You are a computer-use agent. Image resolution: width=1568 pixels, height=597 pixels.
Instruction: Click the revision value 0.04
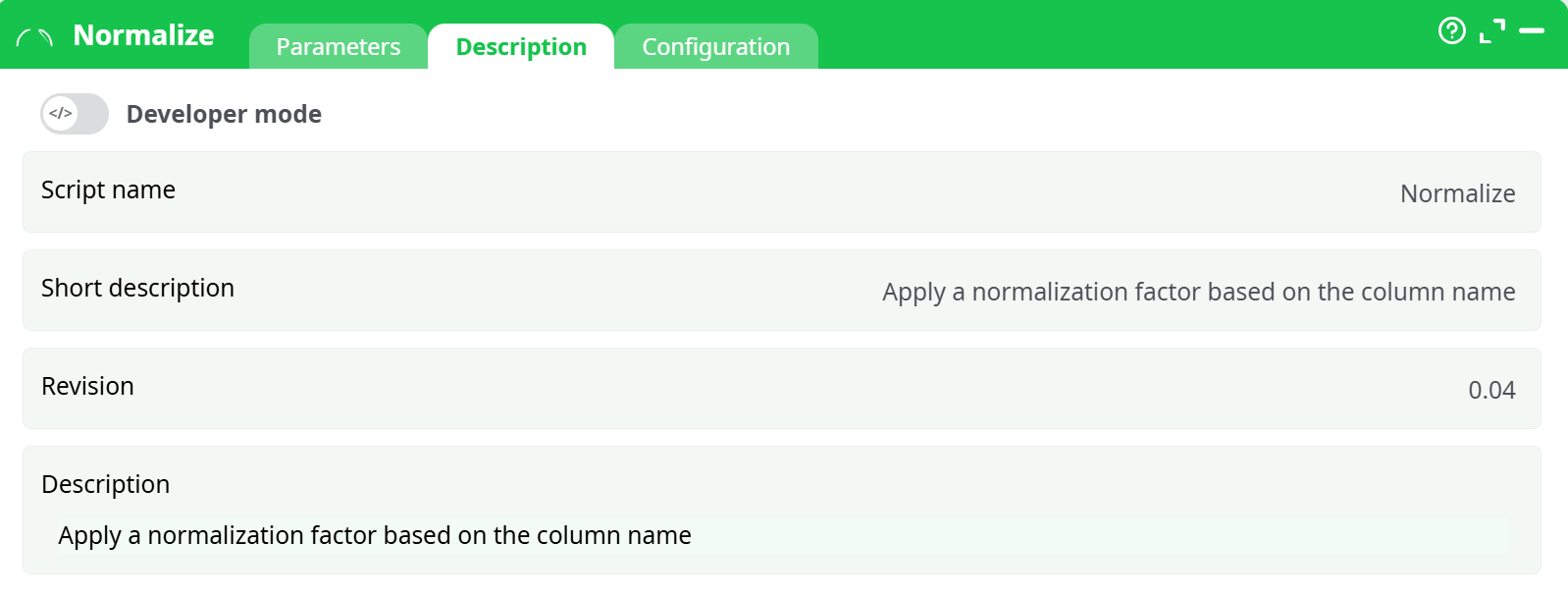point(1491,391)
